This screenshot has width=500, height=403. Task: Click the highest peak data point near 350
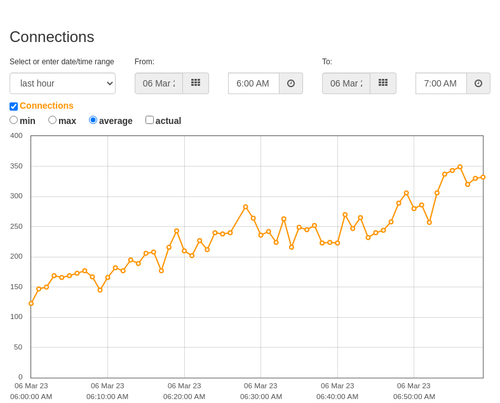[x=460, y=167]
